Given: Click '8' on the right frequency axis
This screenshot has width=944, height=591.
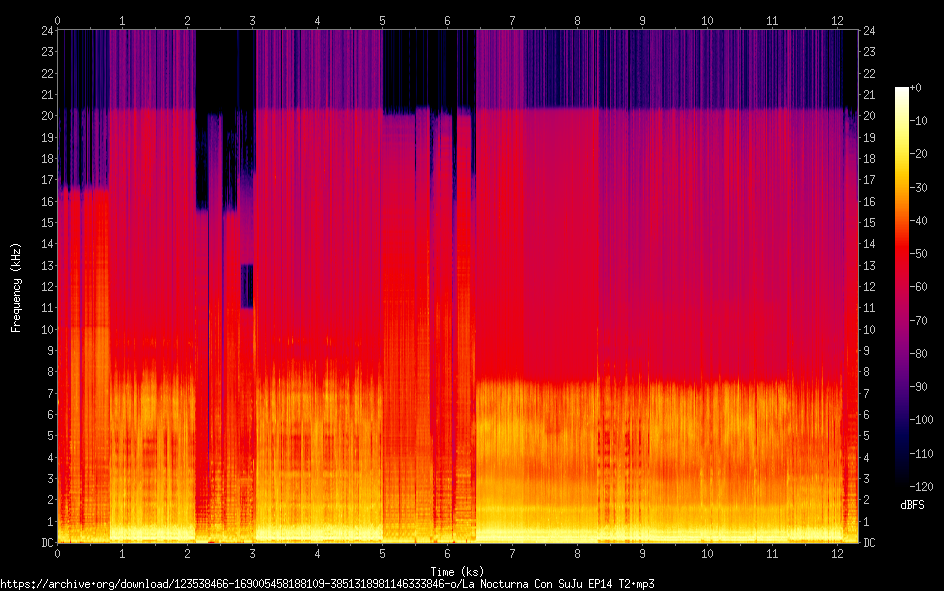Looking at the screenshot, I should coord(866,372).
